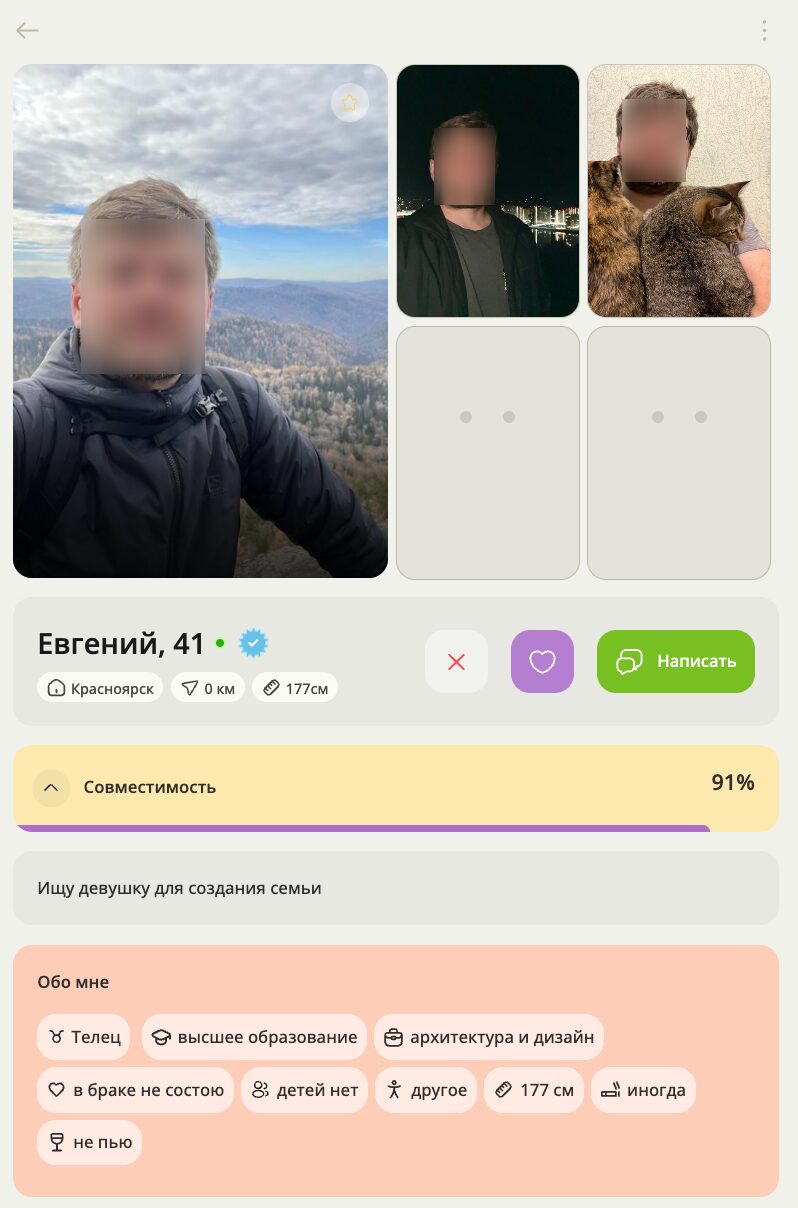
Task: Open the main mountain selfie photo
Action: click(x=200, y=321)
